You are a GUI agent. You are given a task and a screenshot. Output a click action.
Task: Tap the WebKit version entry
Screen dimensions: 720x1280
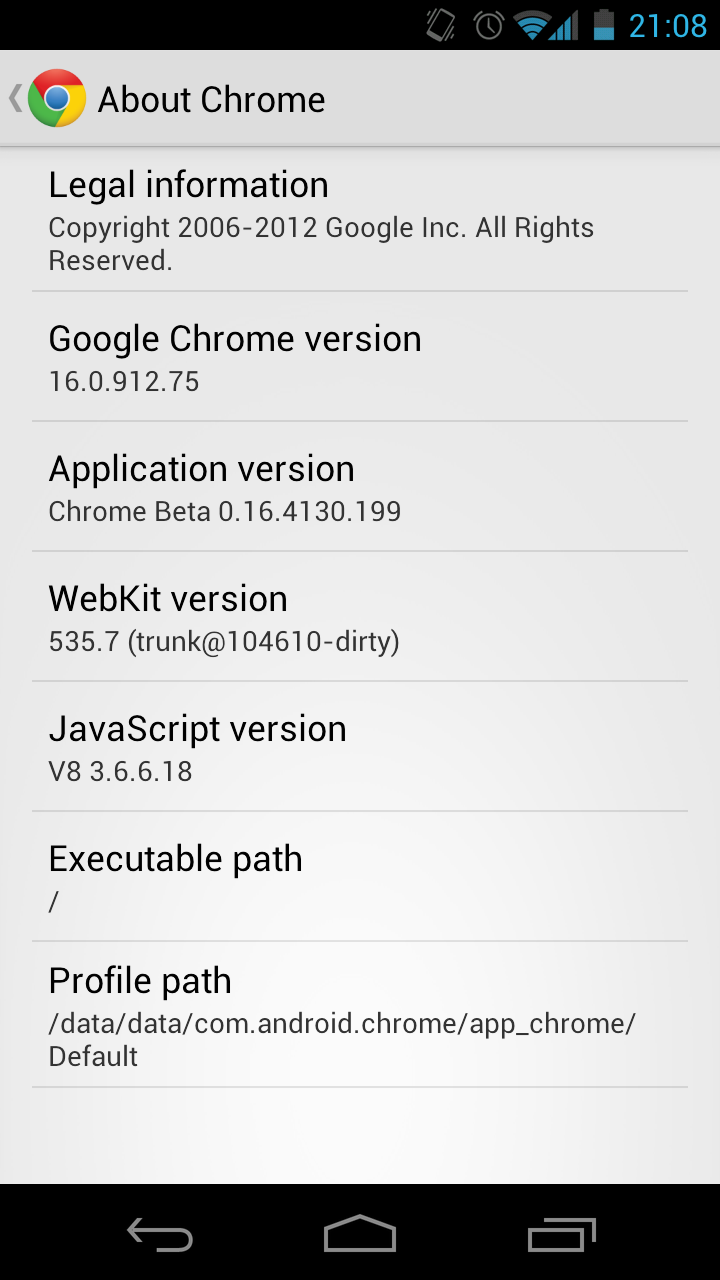pyautogui.click(x=360, y=617)
